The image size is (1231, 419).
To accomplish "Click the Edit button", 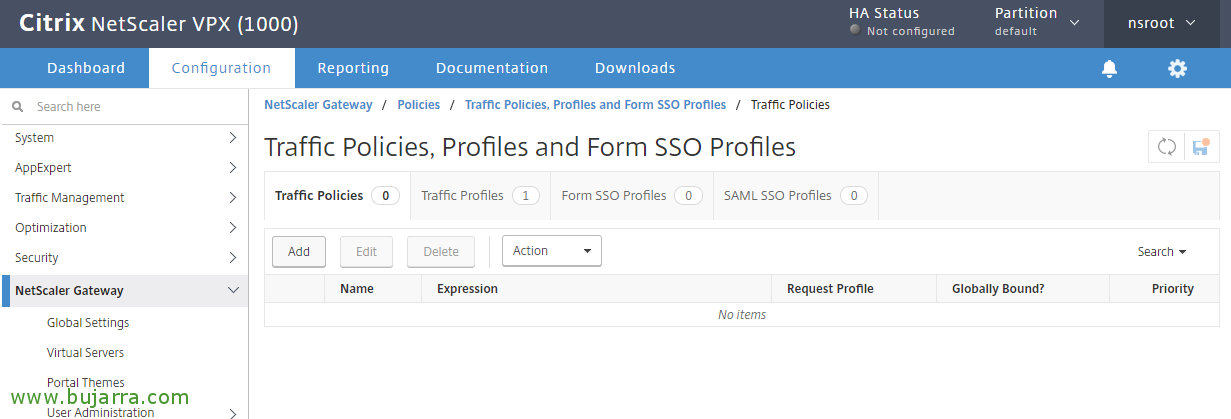I will click(366, 252).
